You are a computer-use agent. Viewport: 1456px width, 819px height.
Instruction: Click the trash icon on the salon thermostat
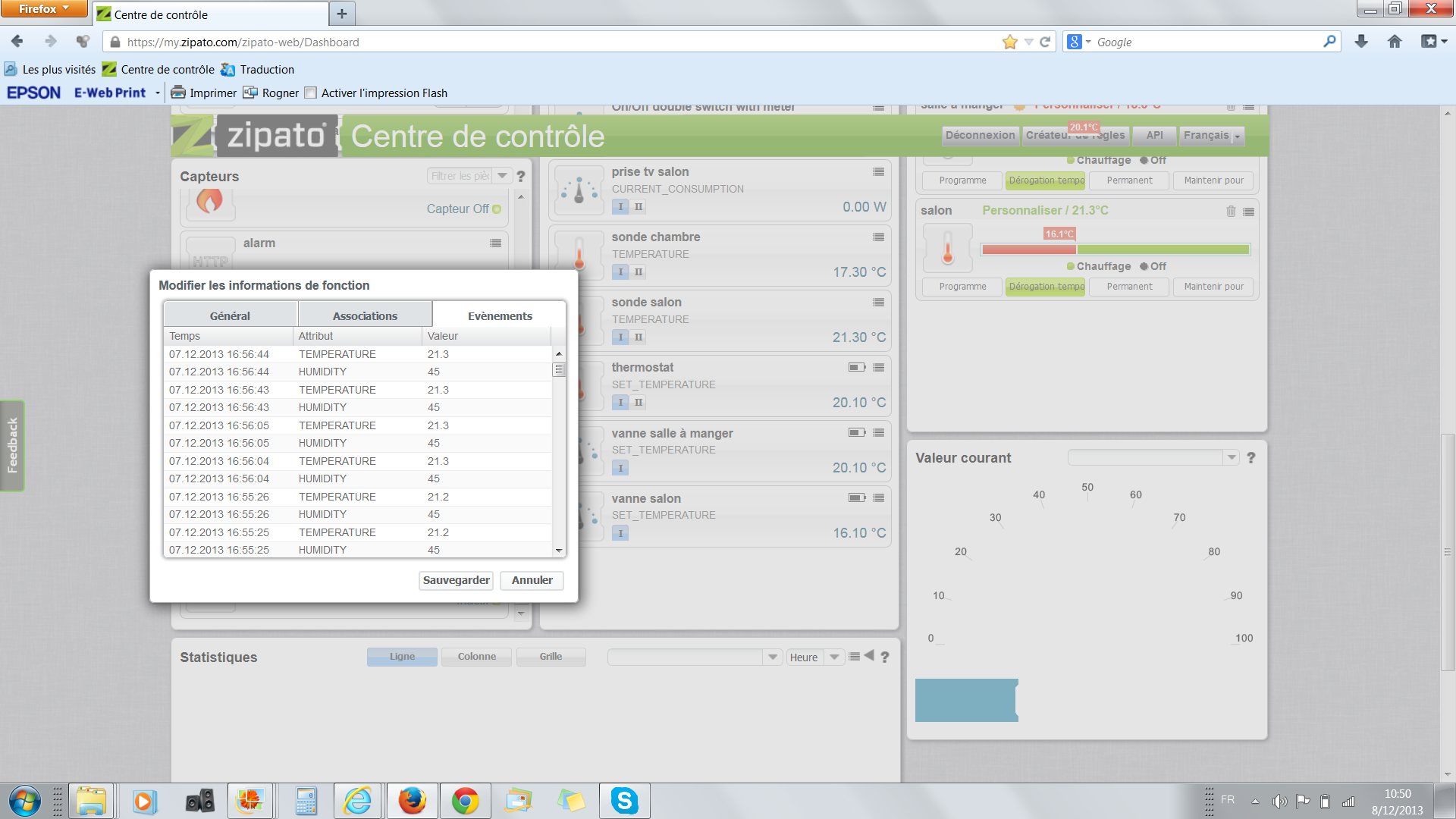coord(1231,212)
